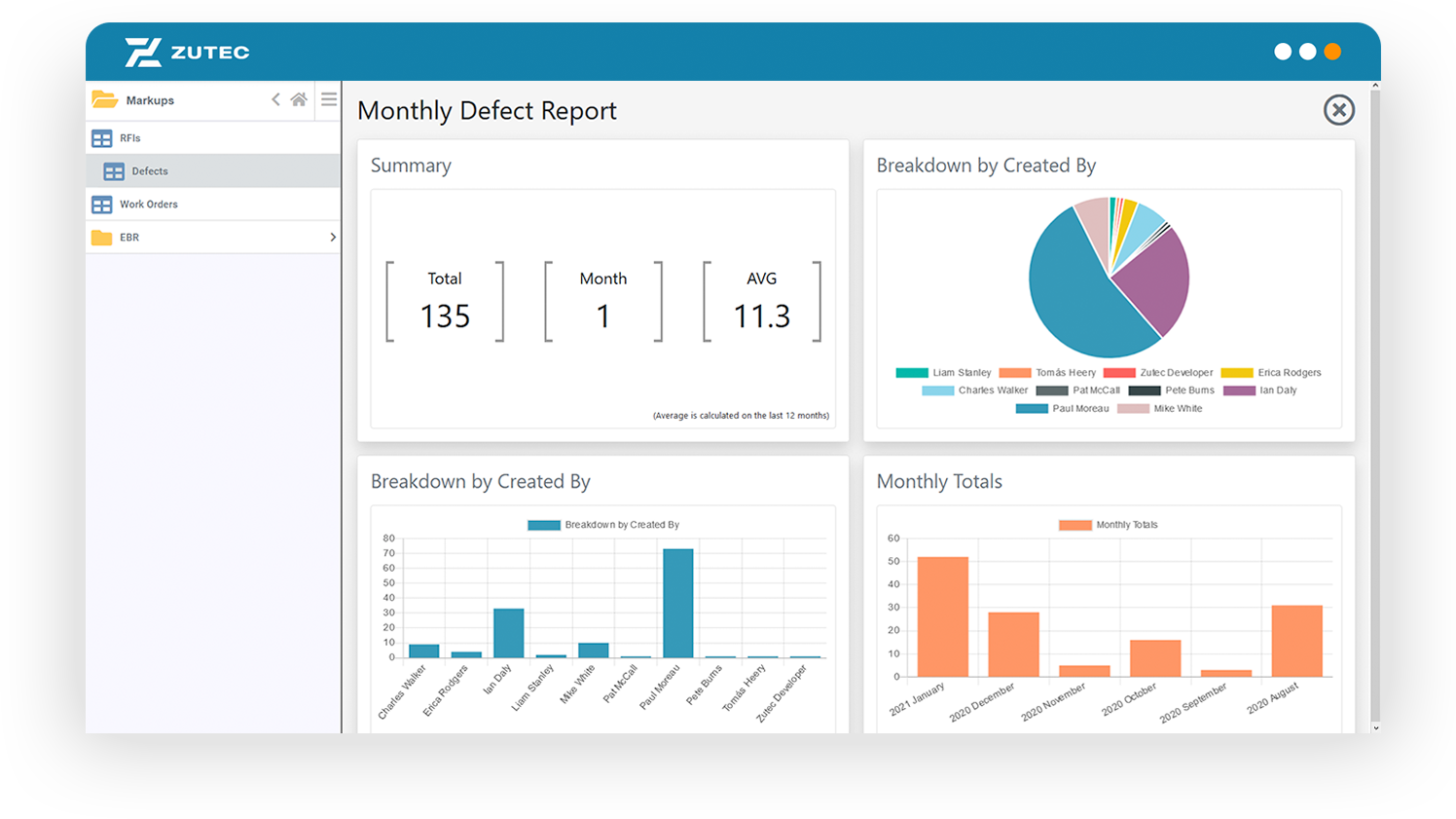Collapse sidebar with the left chevron
1456x819 pixels.
pyautogui.click(x=275, y=99)
